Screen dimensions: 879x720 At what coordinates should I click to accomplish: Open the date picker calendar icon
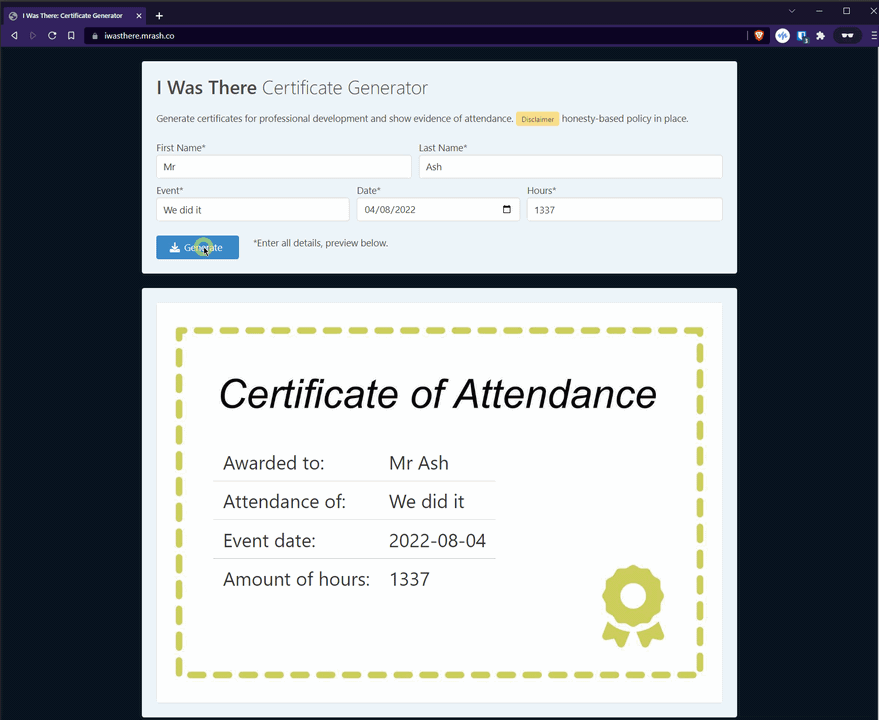click(x=507, y=210)
